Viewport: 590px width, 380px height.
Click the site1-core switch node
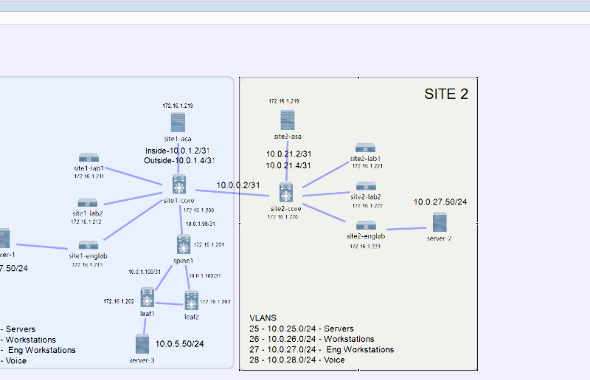(179, 185)
